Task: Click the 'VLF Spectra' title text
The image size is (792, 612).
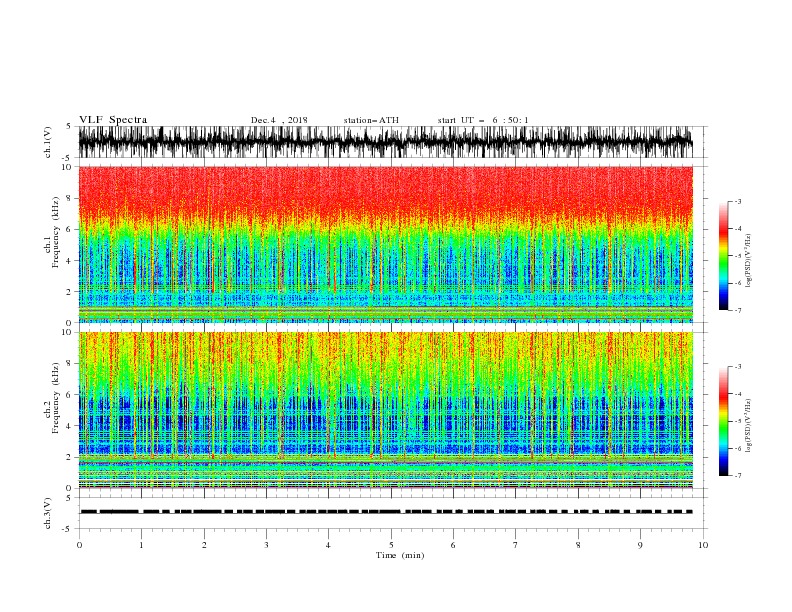Action: pos(113,120)
